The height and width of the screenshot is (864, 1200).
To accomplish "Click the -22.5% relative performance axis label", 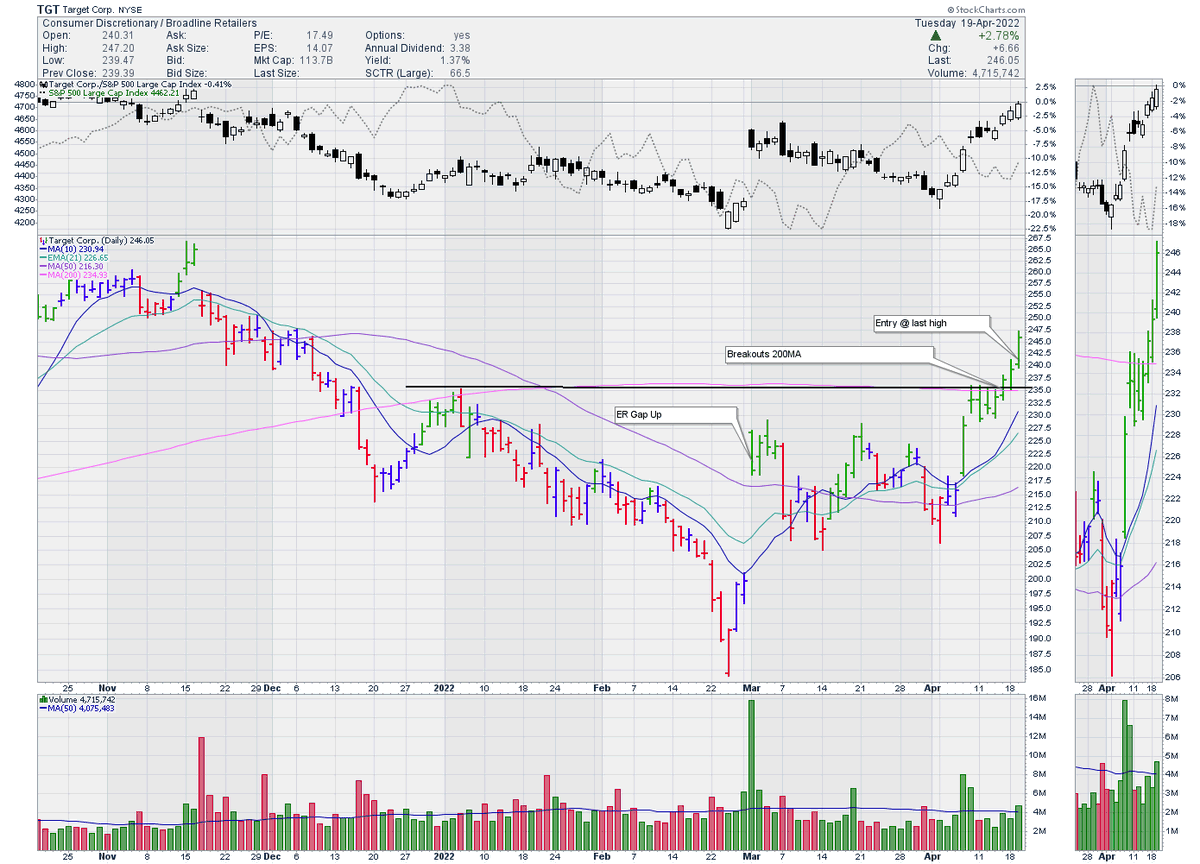I will (1040, 228).
